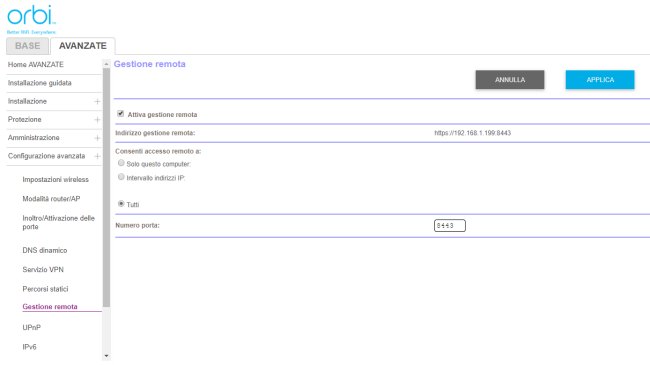Click sidebar scrollbar up arrow

[106, 64]
